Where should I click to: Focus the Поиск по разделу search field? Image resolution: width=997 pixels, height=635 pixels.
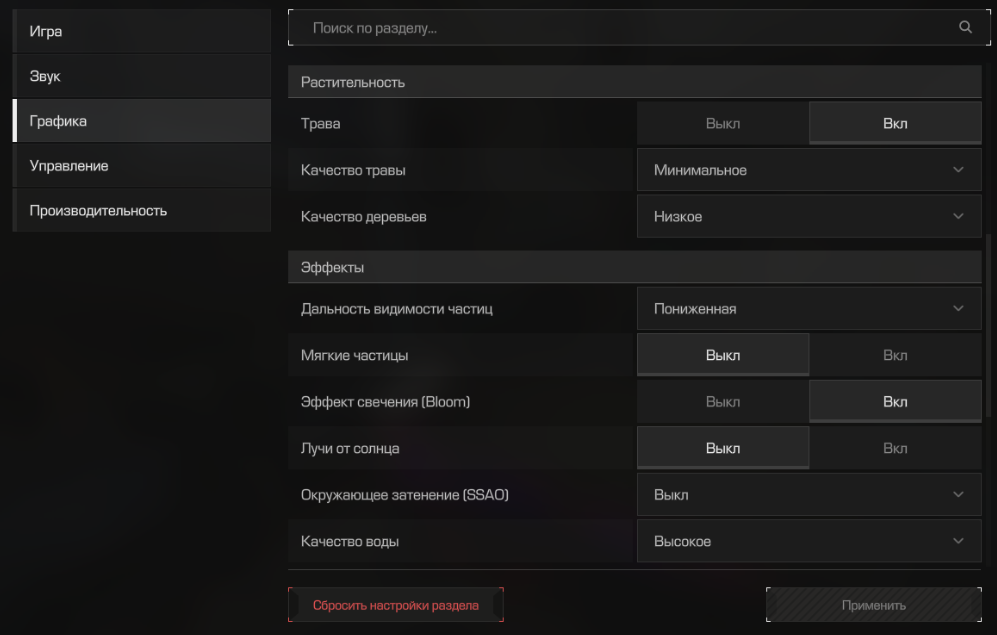click(x=639, y=27)
